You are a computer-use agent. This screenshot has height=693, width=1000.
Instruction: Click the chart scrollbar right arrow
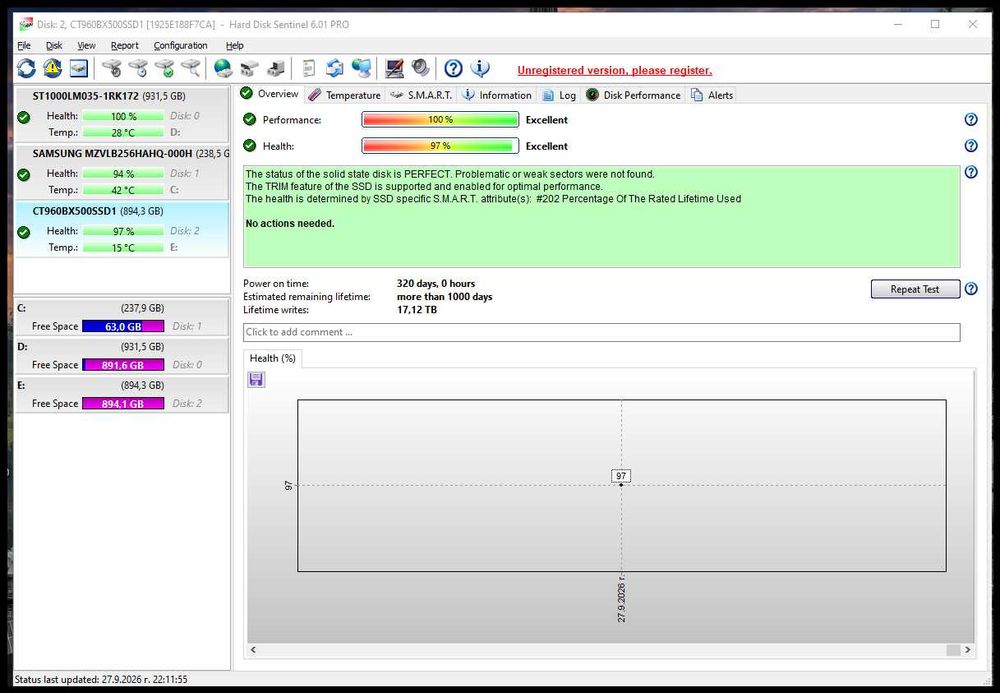click(967, 650)
